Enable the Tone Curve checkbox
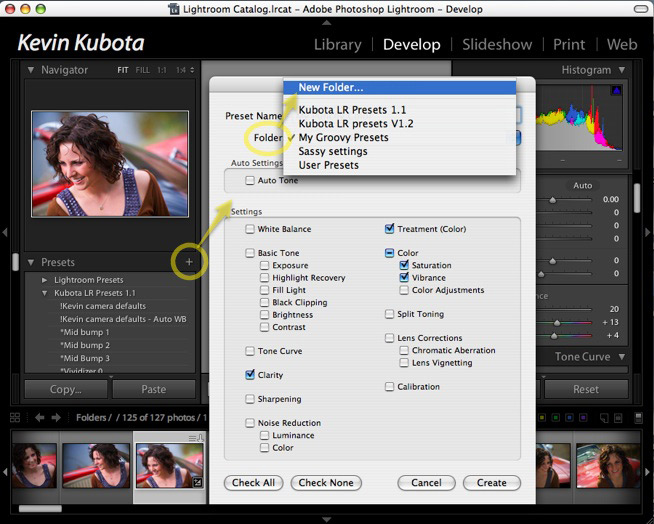This screenshot has width=654, height=524. click(x=250, y=351)
